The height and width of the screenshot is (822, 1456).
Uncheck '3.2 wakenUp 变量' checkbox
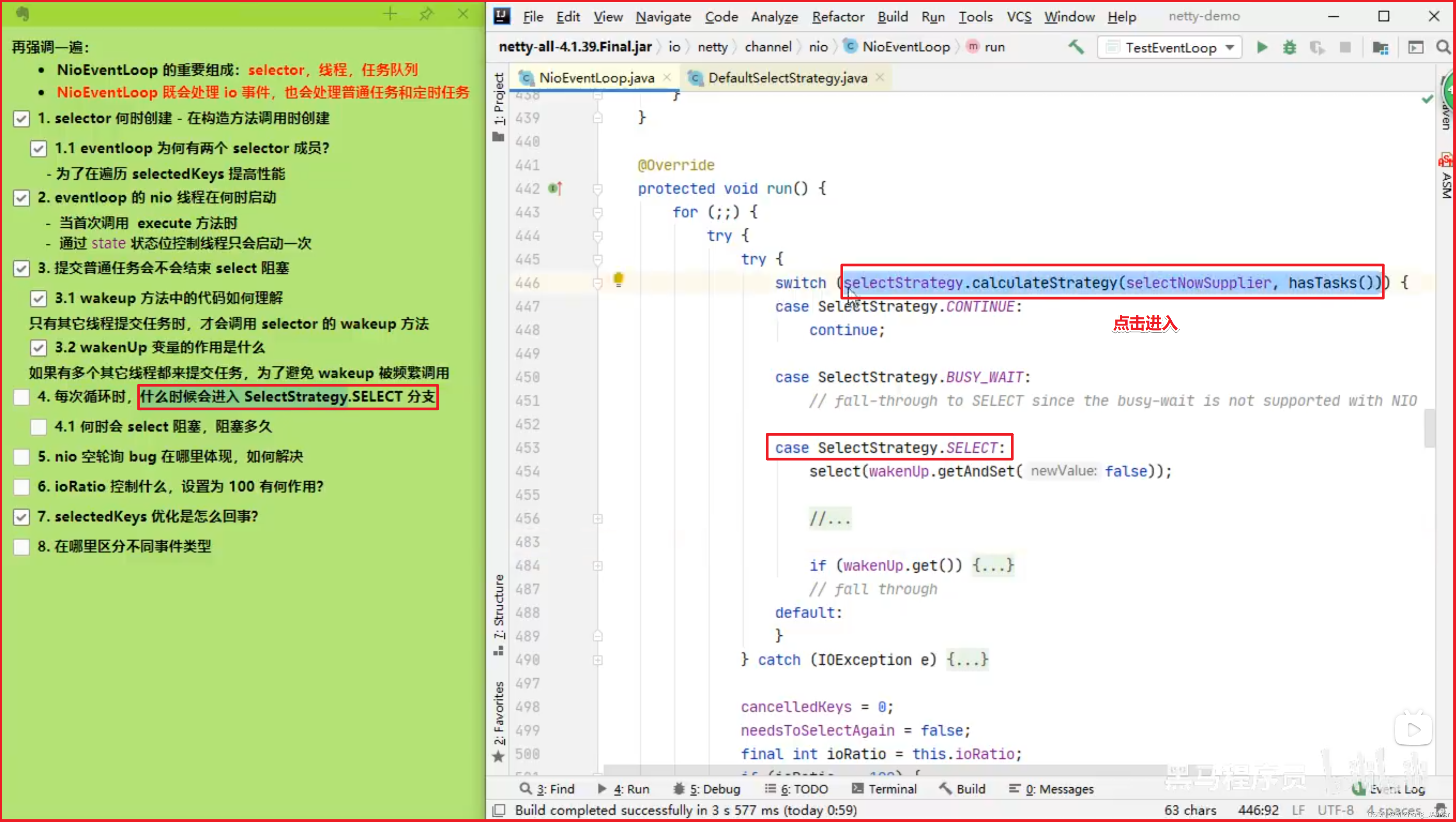click(x=38, y=348)
